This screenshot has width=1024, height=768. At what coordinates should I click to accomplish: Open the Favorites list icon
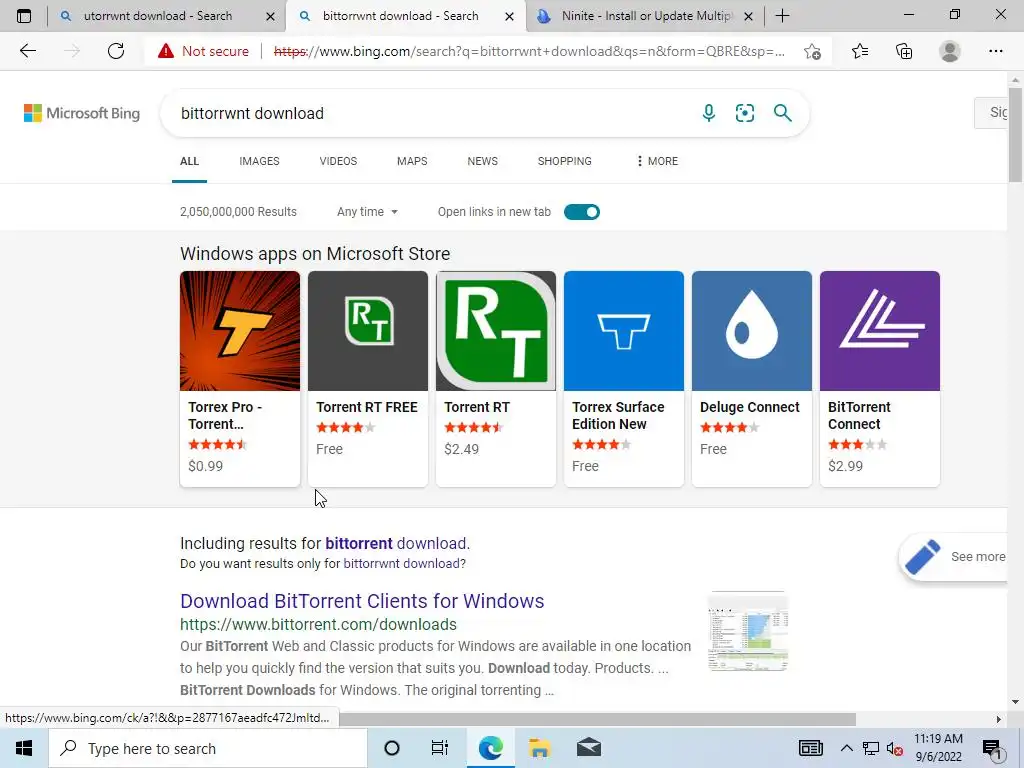[x=860, y=51]
